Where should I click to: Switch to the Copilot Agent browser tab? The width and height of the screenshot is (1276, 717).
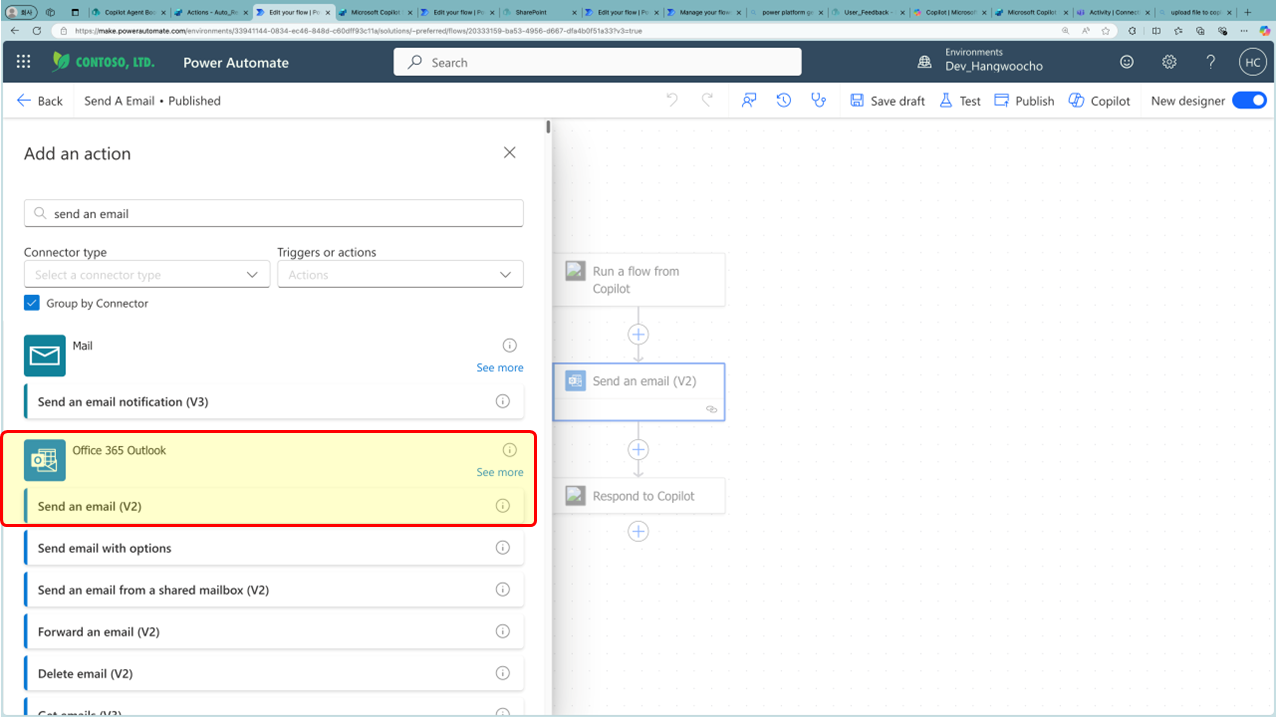[x=129, y=12]
